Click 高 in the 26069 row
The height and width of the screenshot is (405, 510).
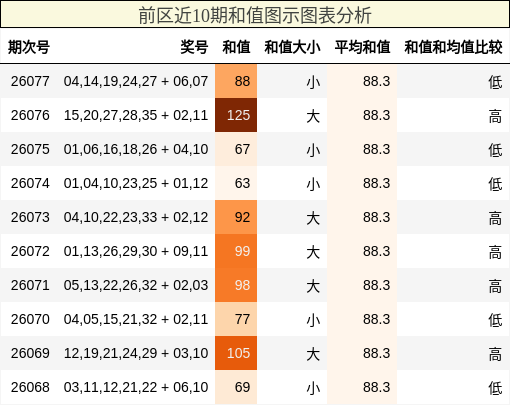(x=495, y=354)
